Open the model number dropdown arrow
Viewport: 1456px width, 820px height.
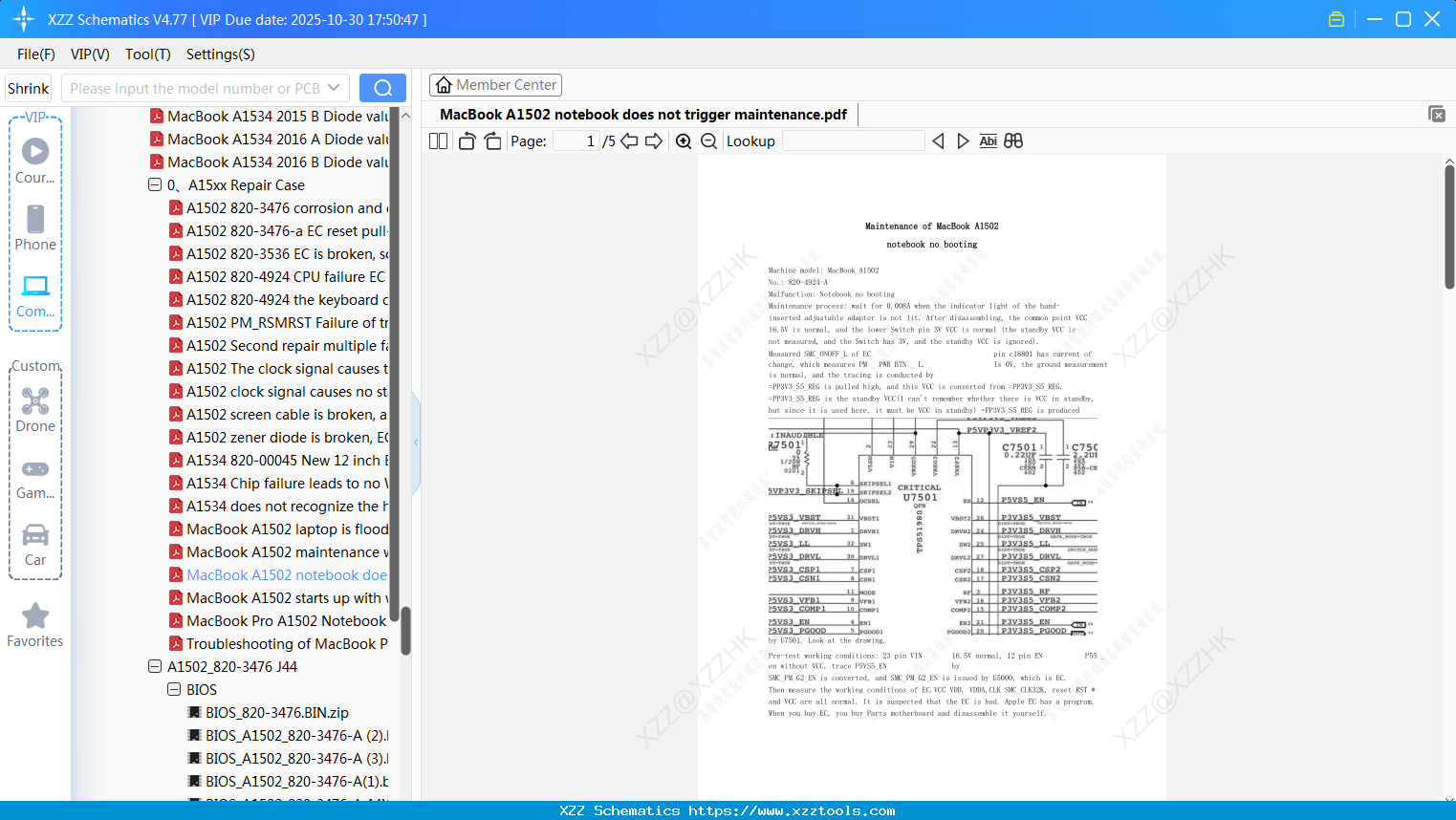[334, 88]
